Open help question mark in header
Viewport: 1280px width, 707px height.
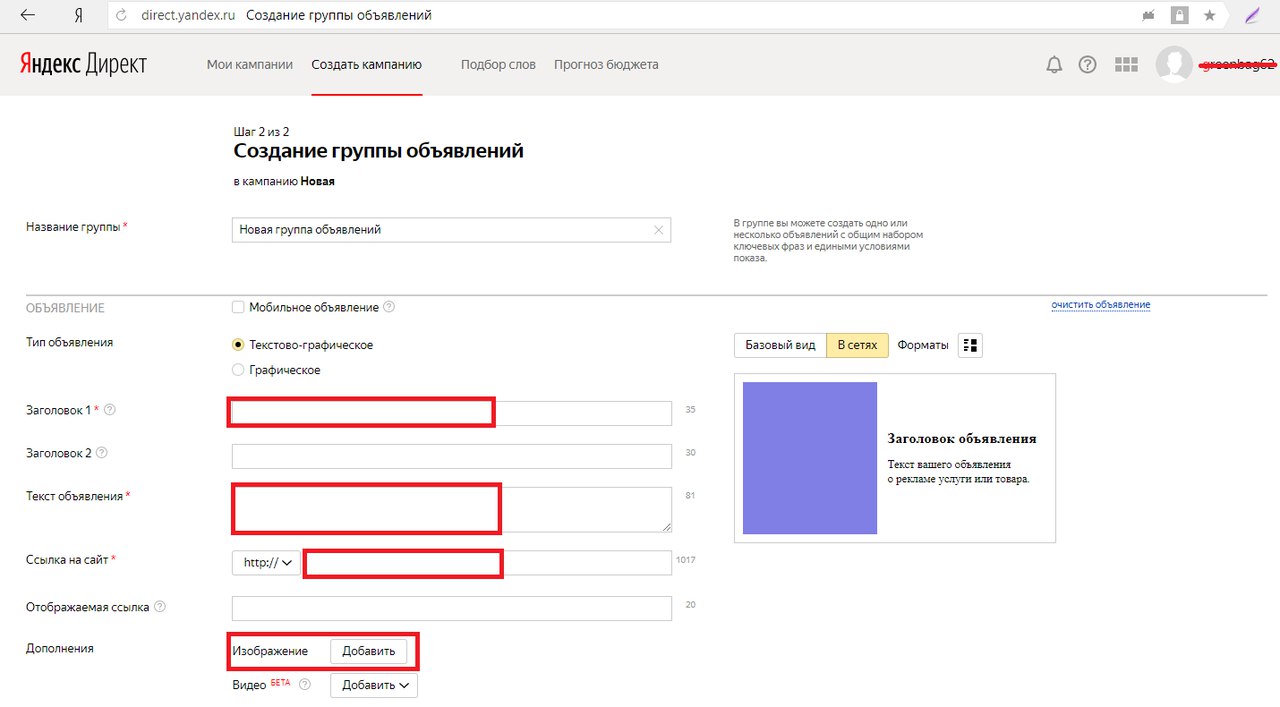(x=1088, y=65)
